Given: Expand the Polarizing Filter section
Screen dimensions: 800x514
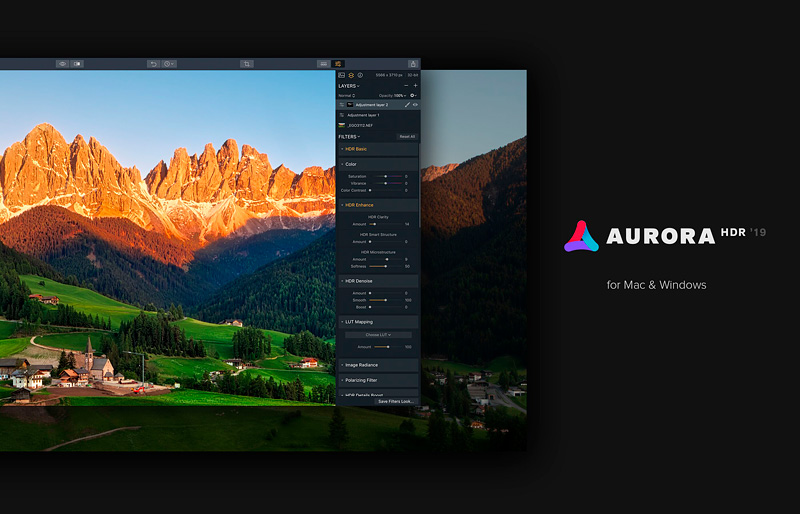Looking at the screenshot, I should tap(378, 380).
